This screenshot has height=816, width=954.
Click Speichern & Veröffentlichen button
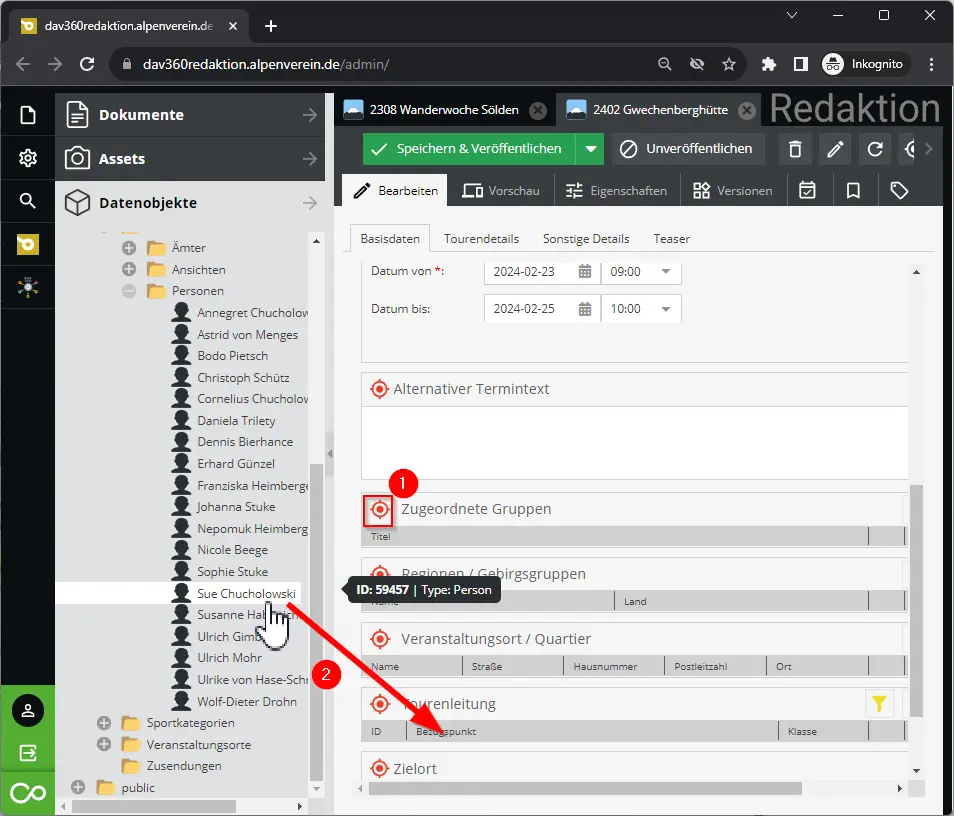(x=468, y=149)
